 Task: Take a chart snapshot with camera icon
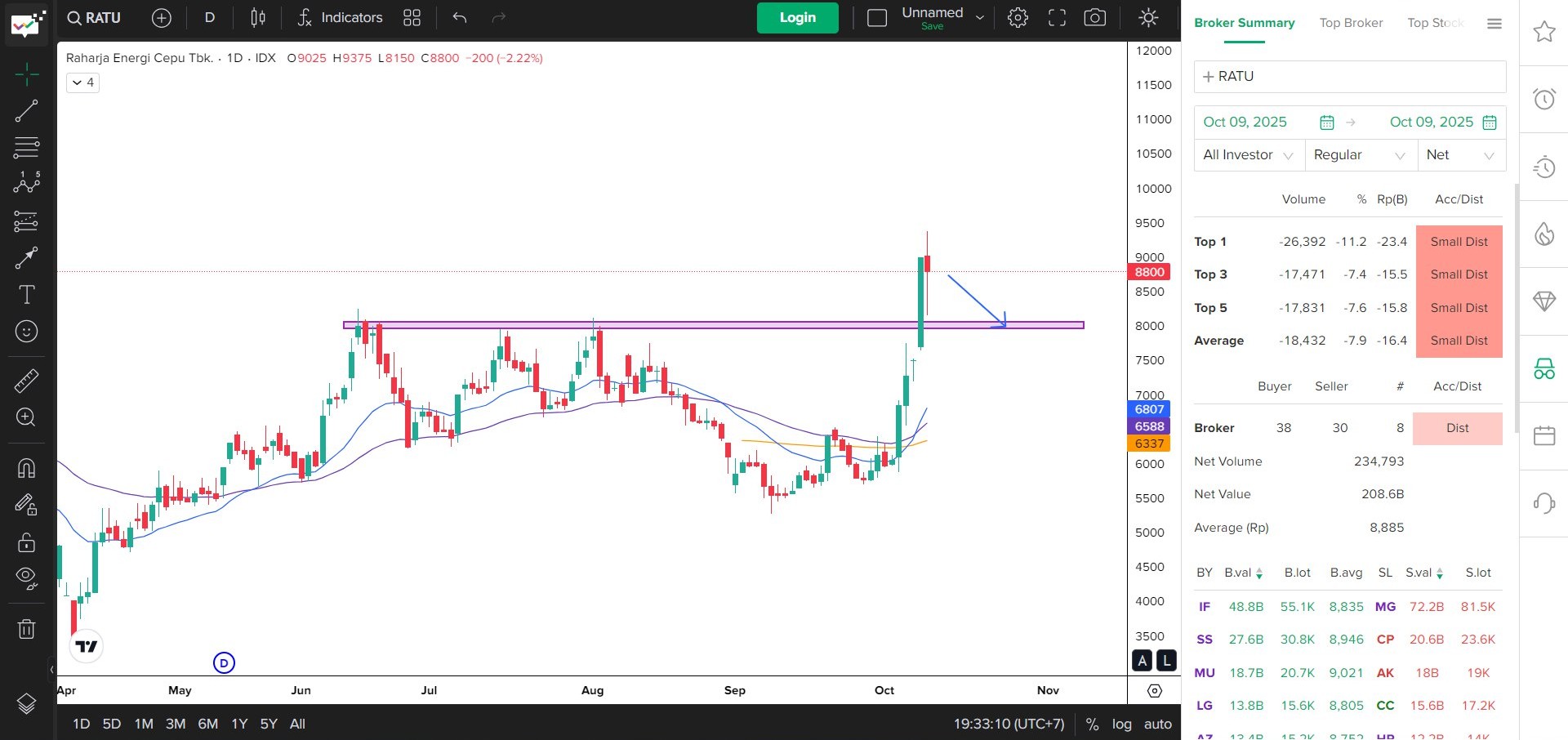[1094, 18]
